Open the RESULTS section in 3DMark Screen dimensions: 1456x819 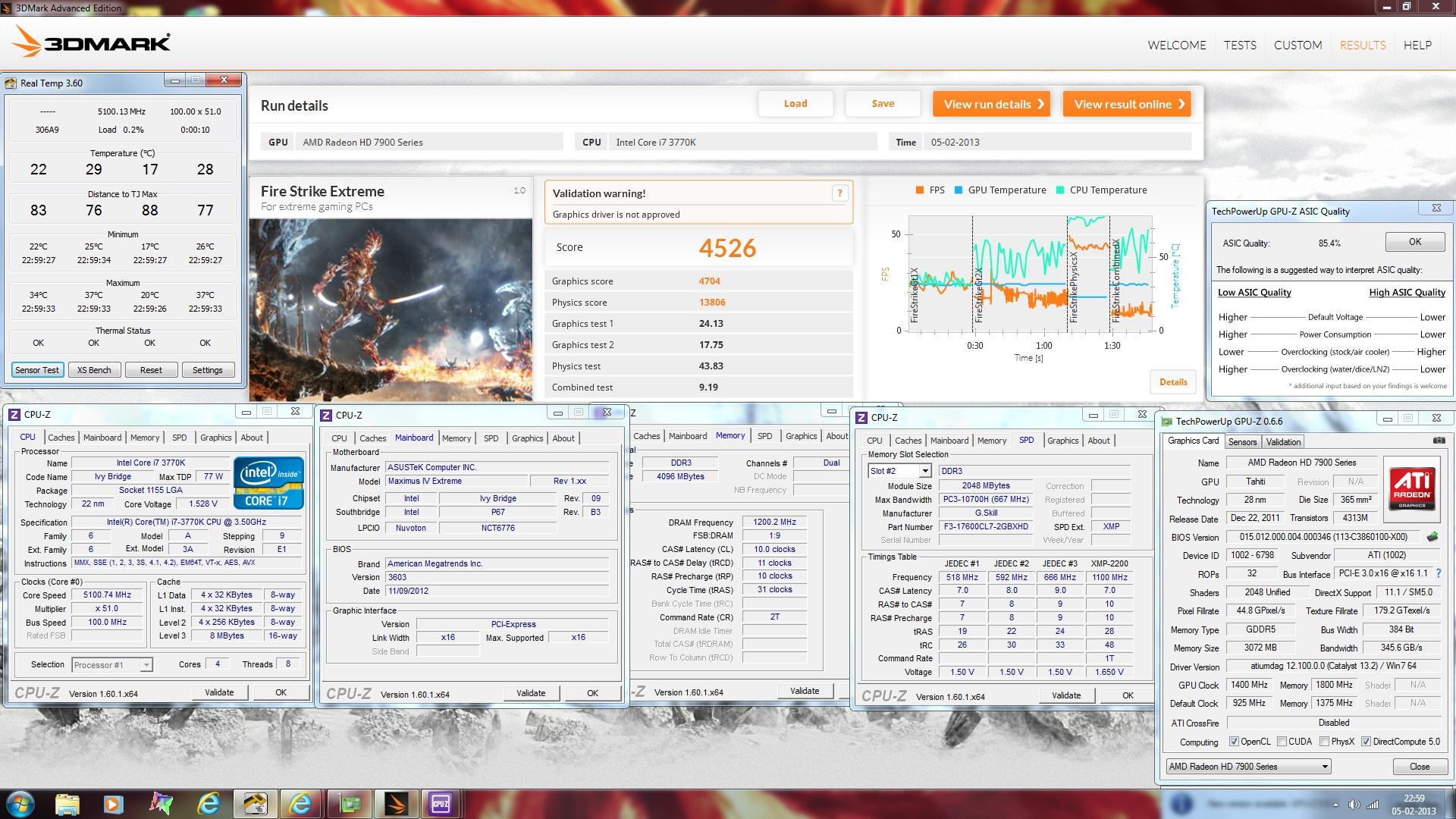coord(1363,45)
